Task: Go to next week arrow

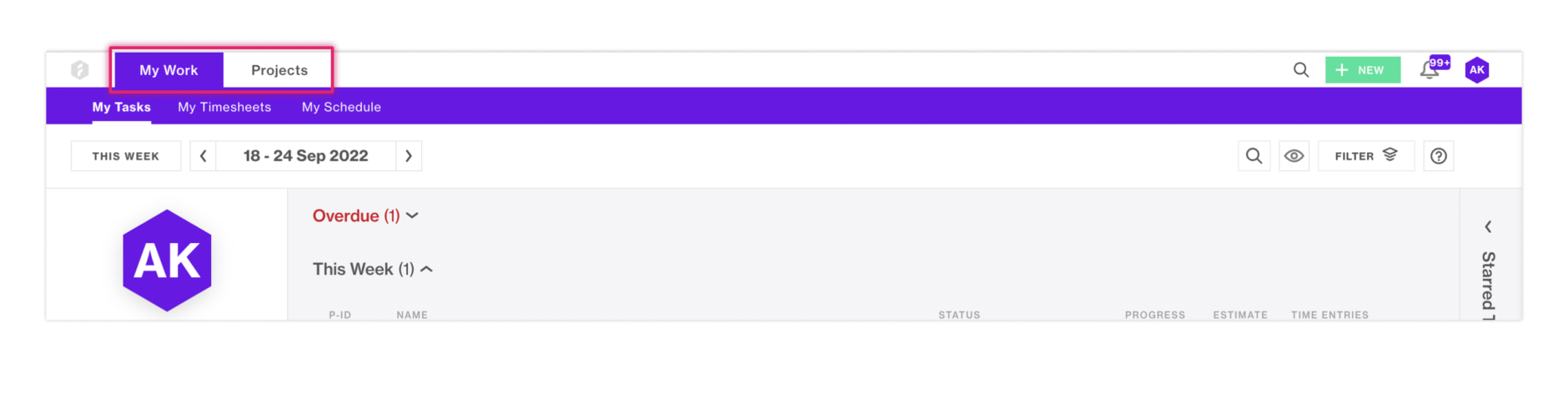Action: [409, 156]
